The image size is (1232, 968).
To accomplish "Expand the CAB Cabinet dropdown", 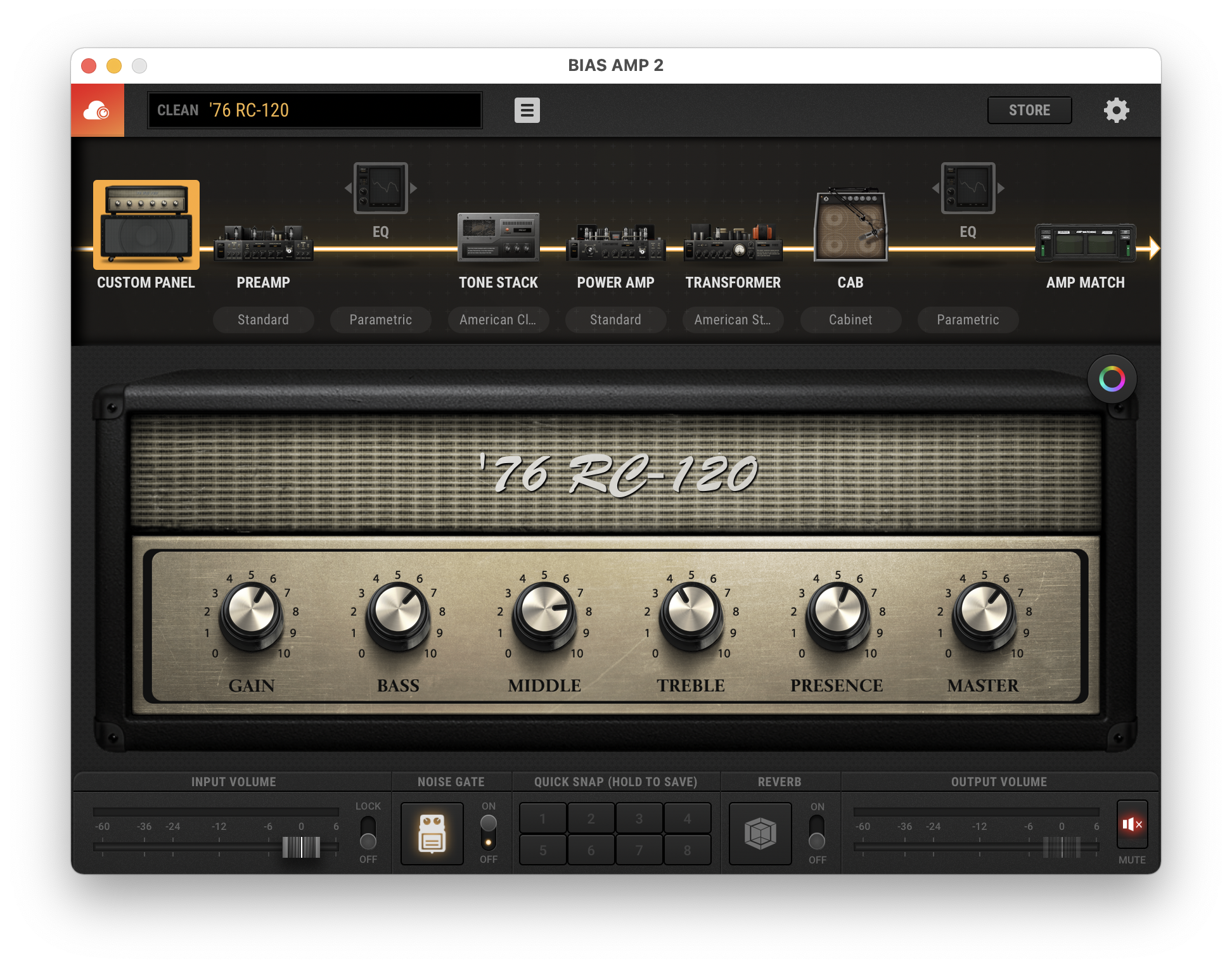I will tap(850, 320).
